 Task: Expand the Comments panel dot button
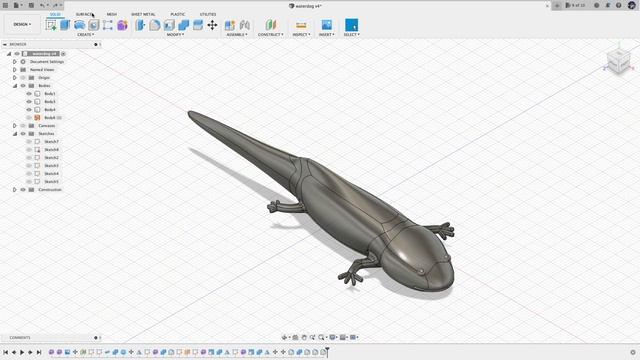(96, 338)
